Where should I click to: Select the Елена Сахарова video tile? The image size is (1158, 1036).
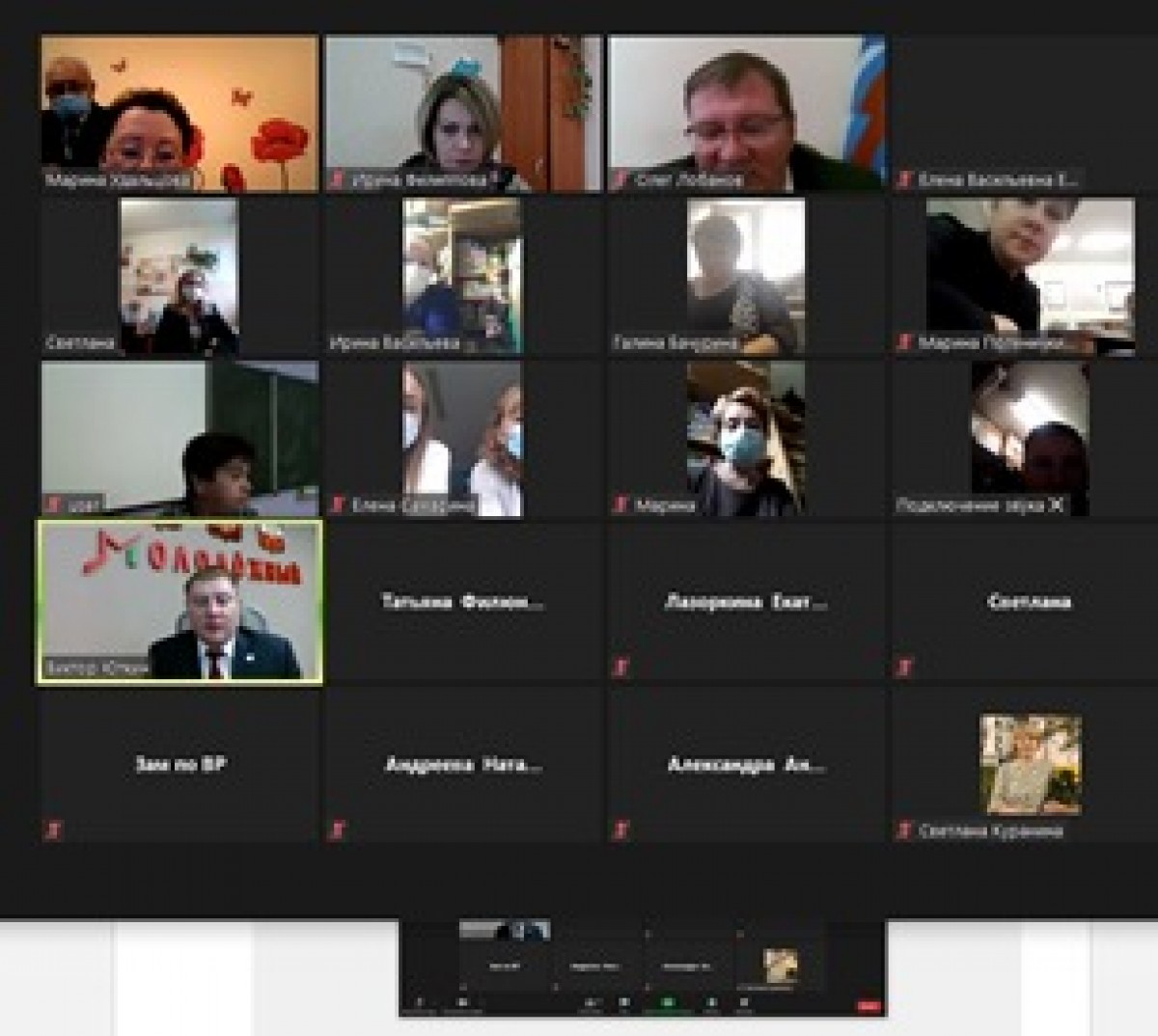[x=463, y=439]
